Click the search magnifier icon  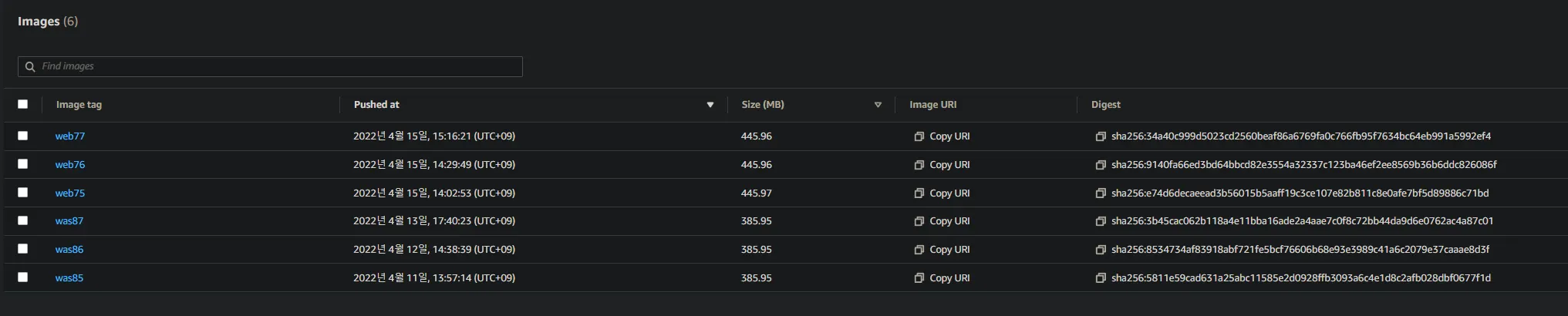pos(30,67)
